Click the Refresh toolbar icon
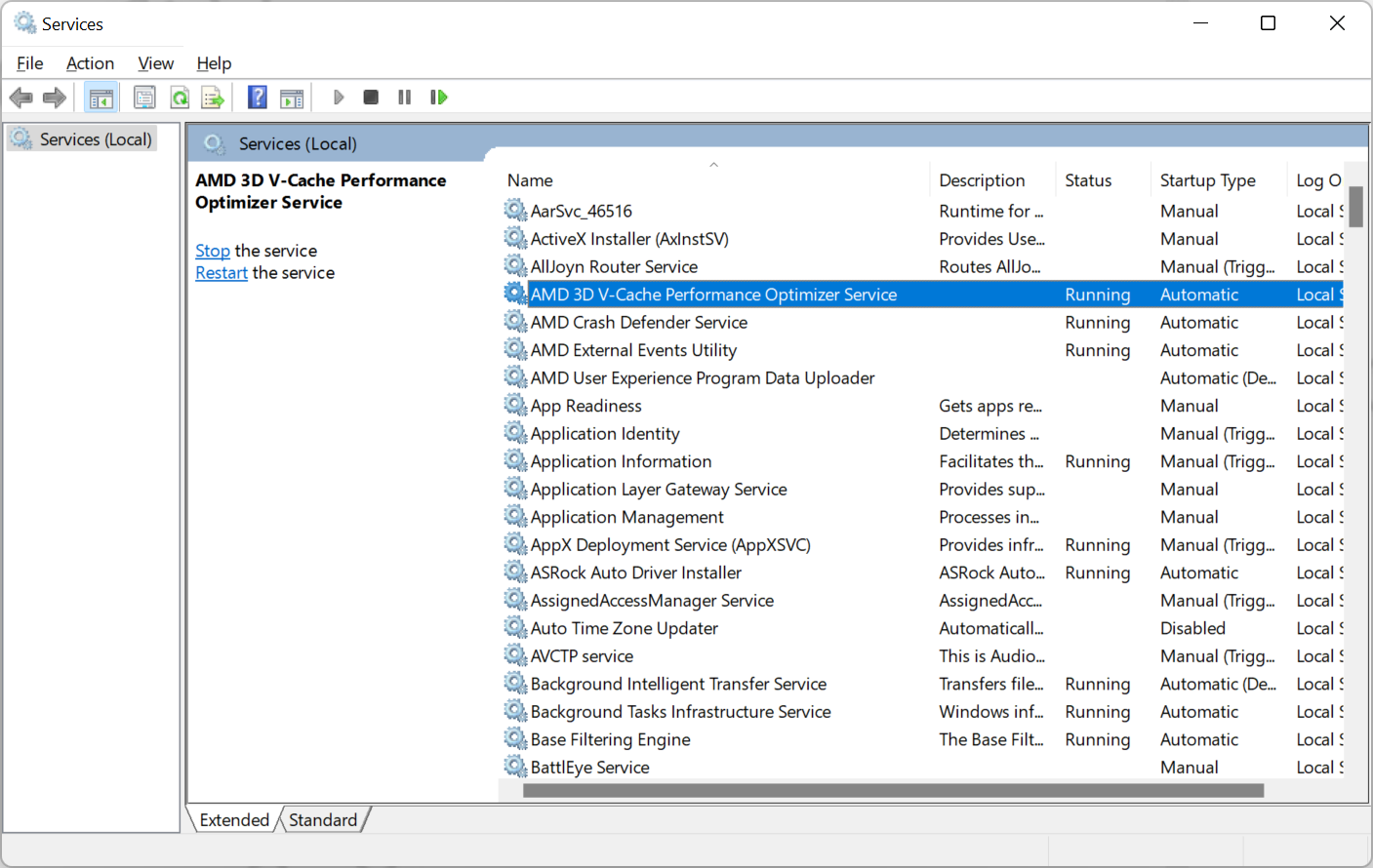1373x868 pixels. pos(180,98)
